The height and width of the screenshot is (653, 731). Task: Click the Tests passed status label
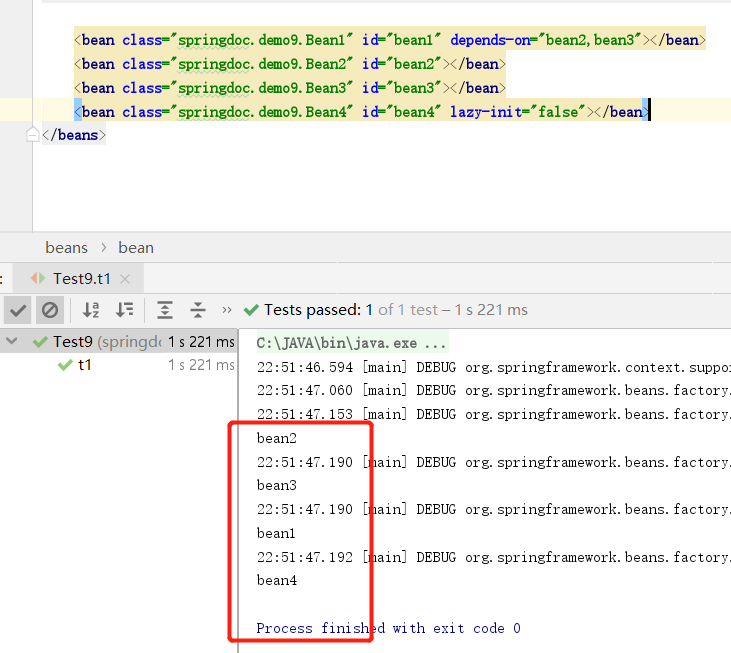tap(318, 310)
